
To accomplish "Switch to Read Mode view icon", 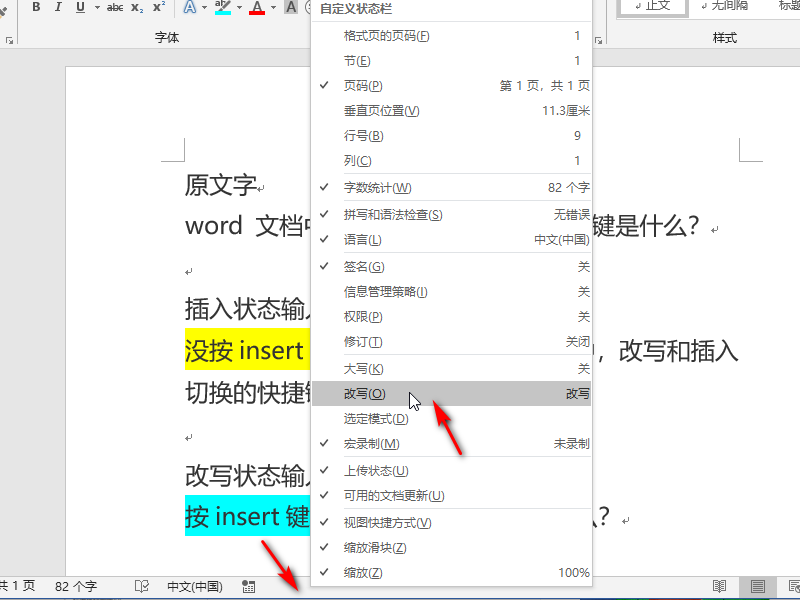I will 719,586.
